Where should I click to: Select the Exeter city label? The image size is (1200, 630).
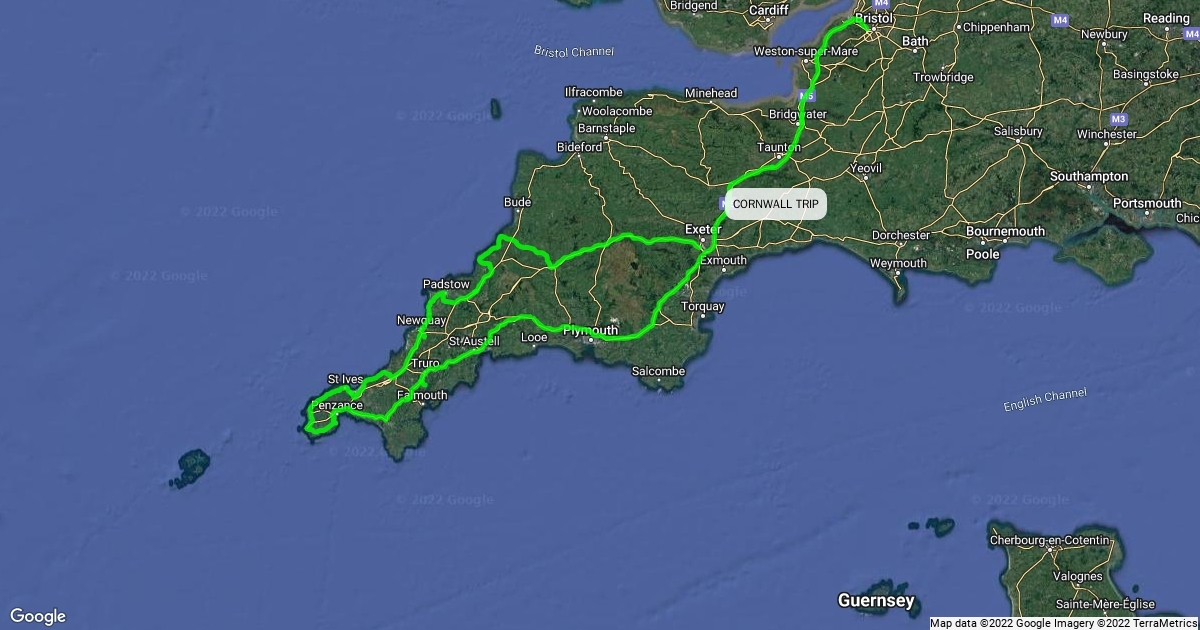pyautogui.click(x=703, y=229)
